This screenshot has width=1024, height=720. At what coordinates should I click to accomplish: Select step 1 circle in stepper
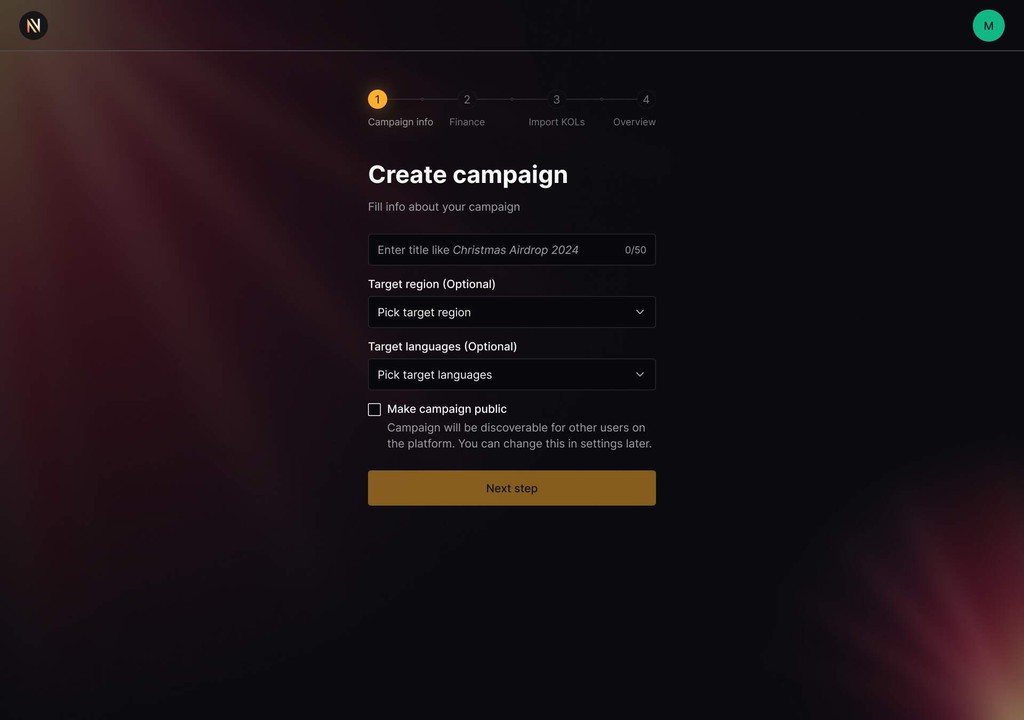[377, 99]
